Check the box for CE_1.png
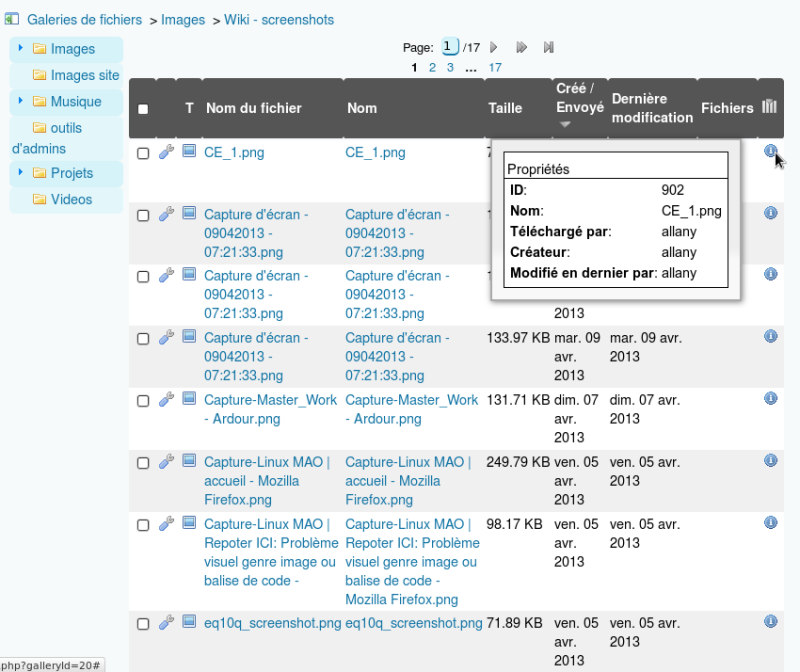The image size is (800, 672). click(x=143, y=153)
